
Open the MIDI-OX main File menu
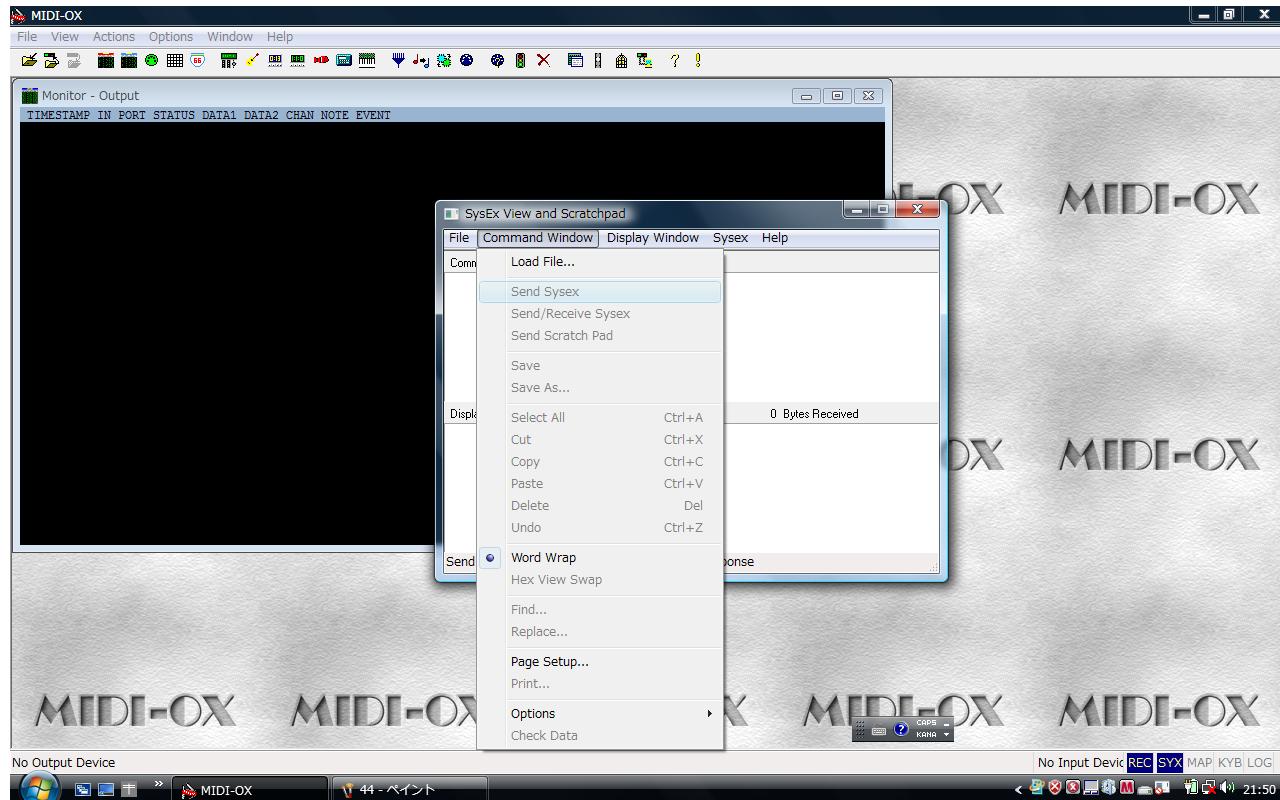click(x=27, y=37)
